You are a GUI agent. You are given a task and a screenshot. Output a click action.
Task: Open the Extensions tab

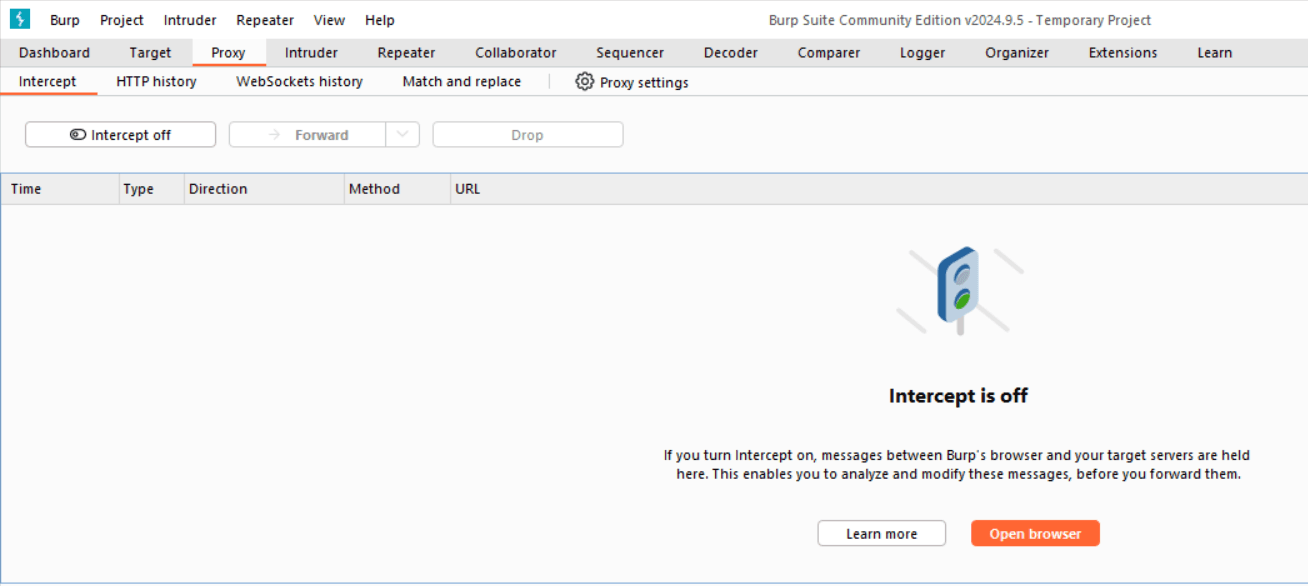(x=1123, y=53)
